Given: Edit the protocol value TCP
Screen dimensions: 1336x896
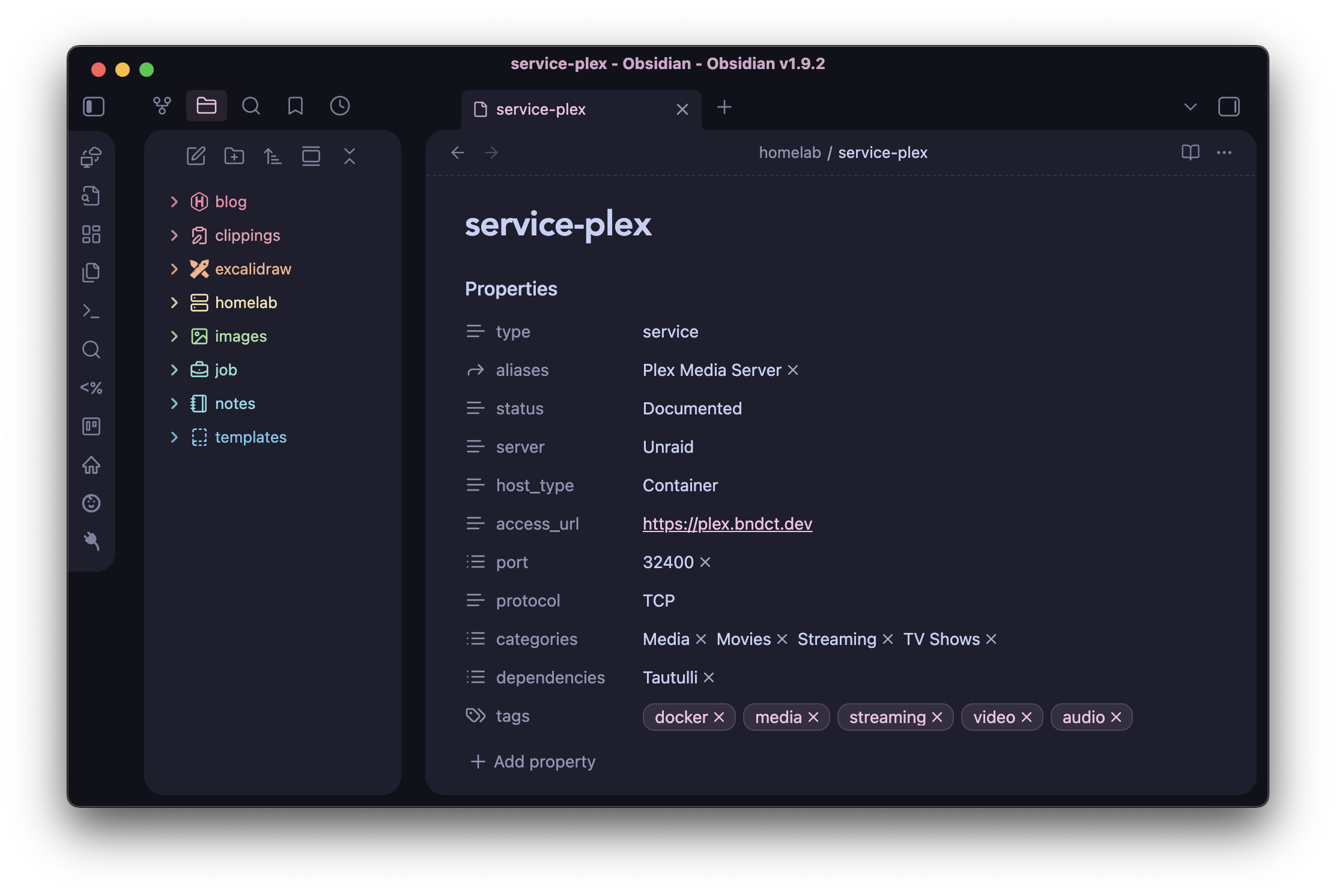Looking at the screenshot, I should 659,601.
